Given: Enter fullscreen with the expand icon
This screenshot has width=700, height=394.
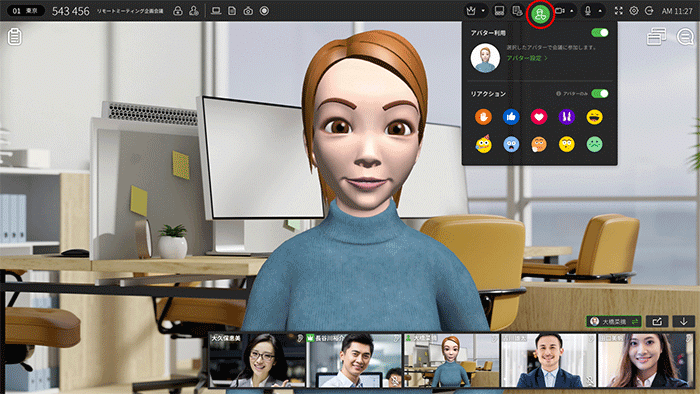Looking at the screenshot, I should click(x=618, y=11).
